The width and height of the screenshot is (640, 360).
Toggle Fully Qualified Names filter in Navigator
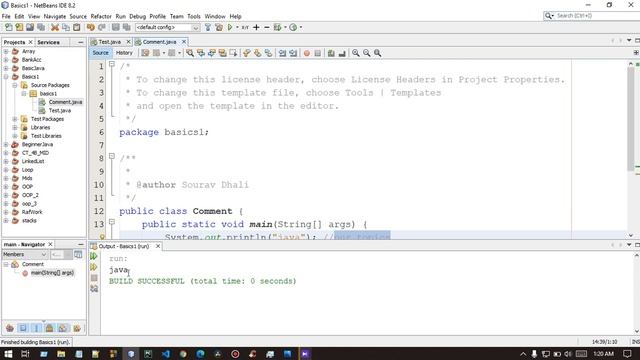tap(77, 328)
